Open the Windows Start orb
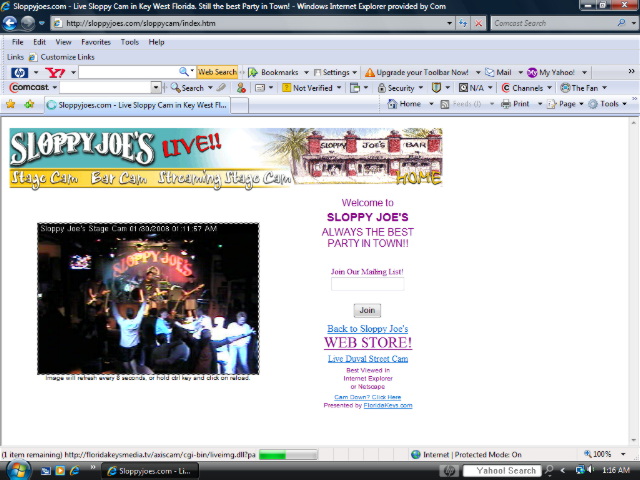This screenshot has width=640, height=480. 17,471
